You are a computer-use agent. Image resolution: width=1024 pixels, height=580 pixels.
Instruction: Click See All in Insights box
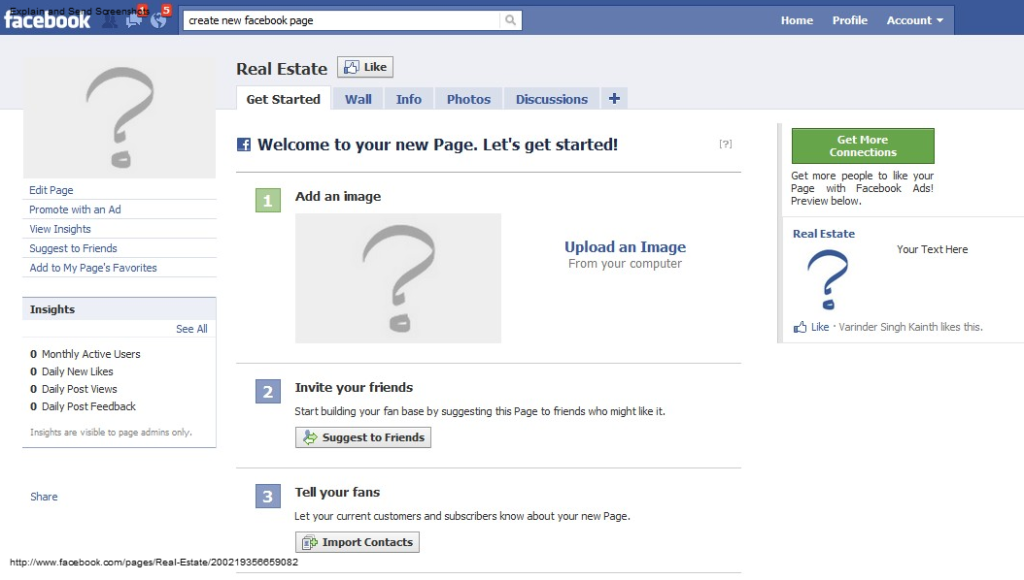(191, 329)
